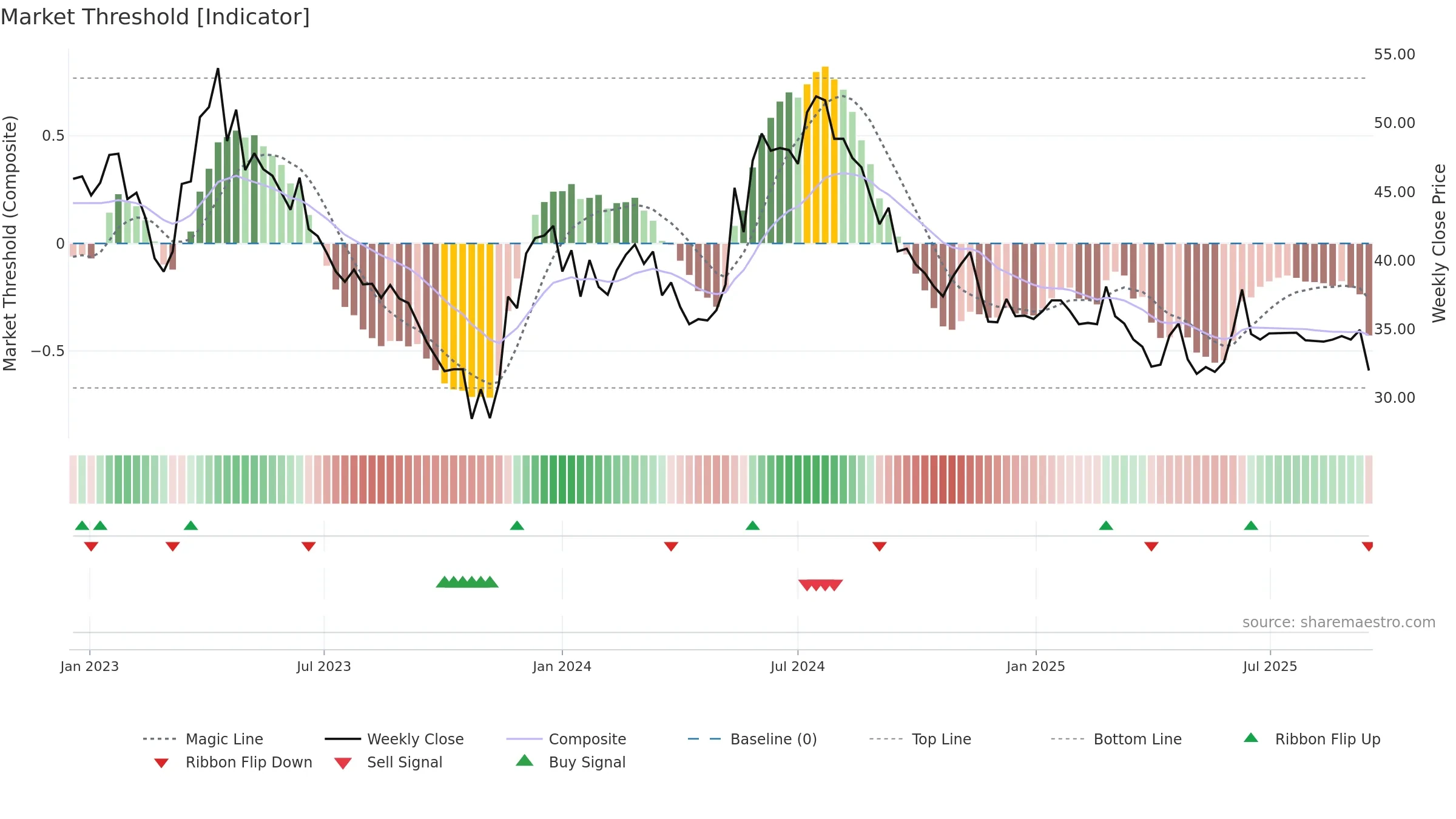
Task: Toggle the Ribbon Flip Down legend entry
Action: [x=232, y=762]
